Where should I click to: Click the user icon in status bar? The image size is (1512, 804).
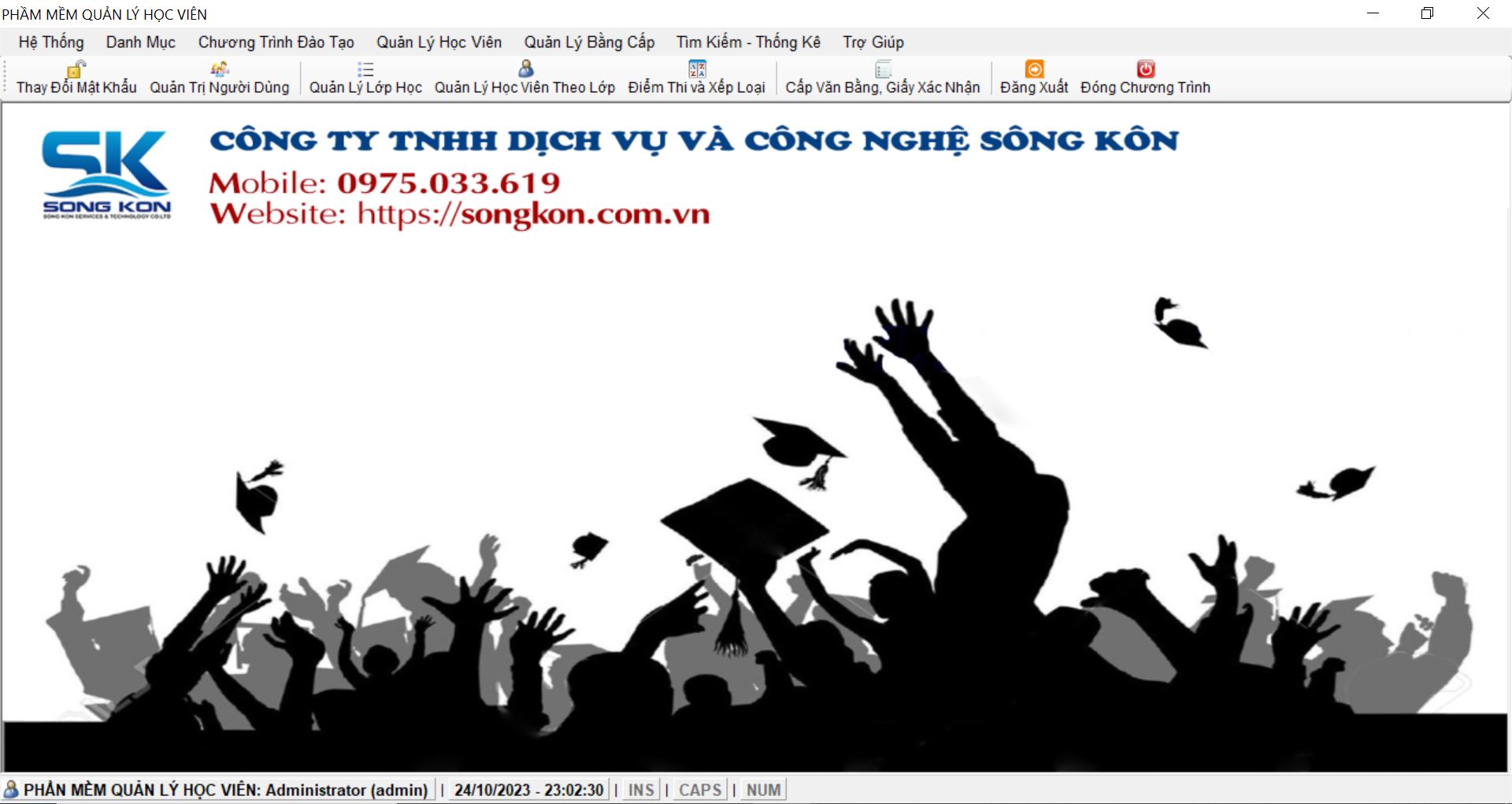pyautogui.click(x=11, y=789)
